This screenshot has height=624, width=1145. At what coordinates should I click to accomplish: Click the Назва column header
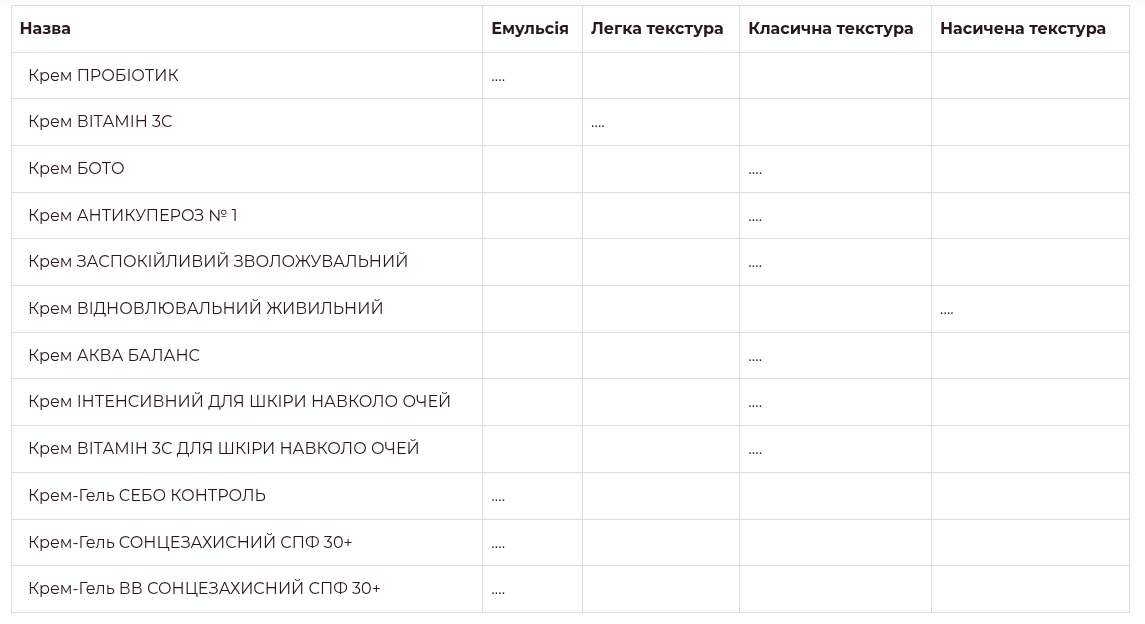tap(45, 28)
